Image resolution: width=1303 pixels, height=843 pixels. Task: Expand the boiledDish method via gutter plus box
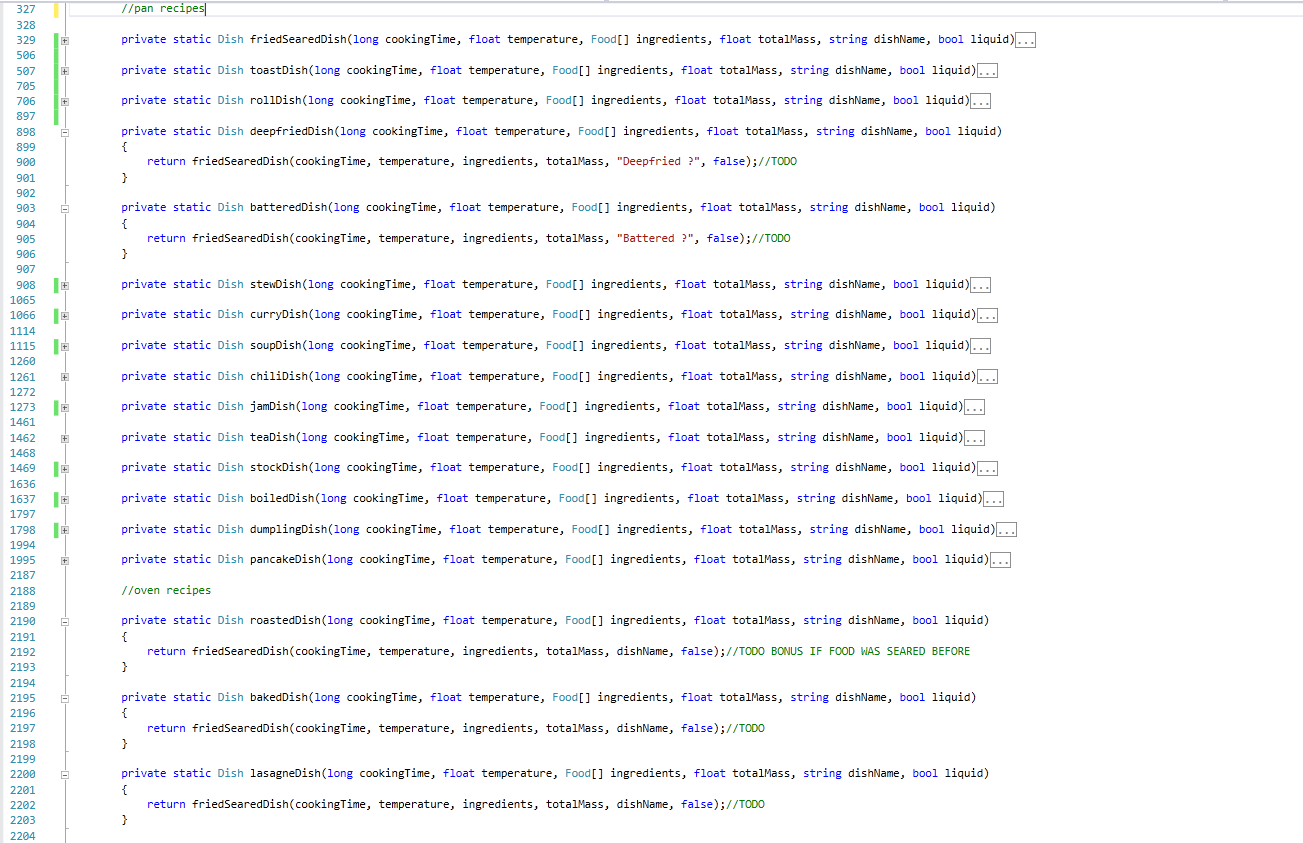pyautogui.click(x=65, y=499)
